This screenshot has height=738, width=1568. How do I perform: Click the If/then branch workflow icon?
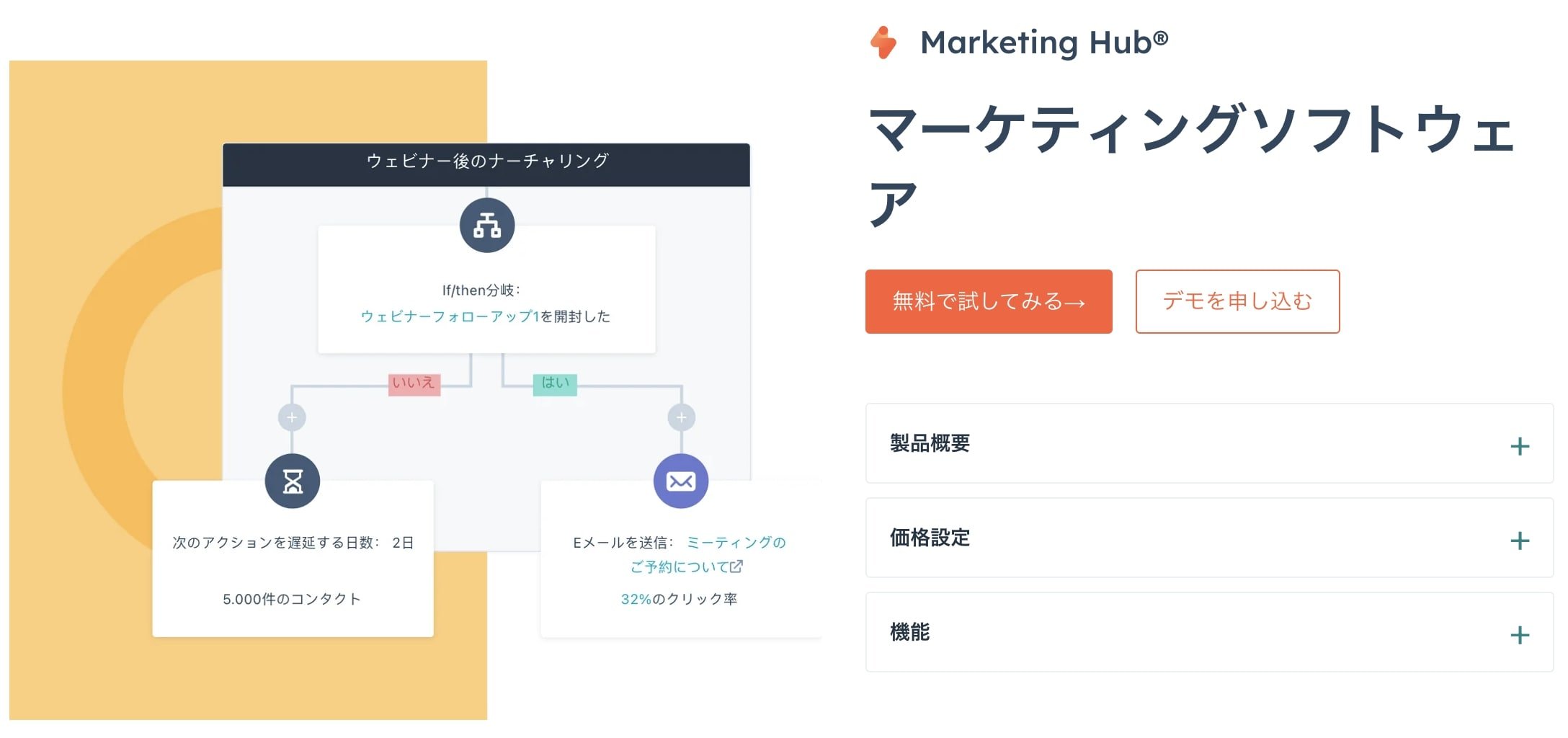coord(487,226)
